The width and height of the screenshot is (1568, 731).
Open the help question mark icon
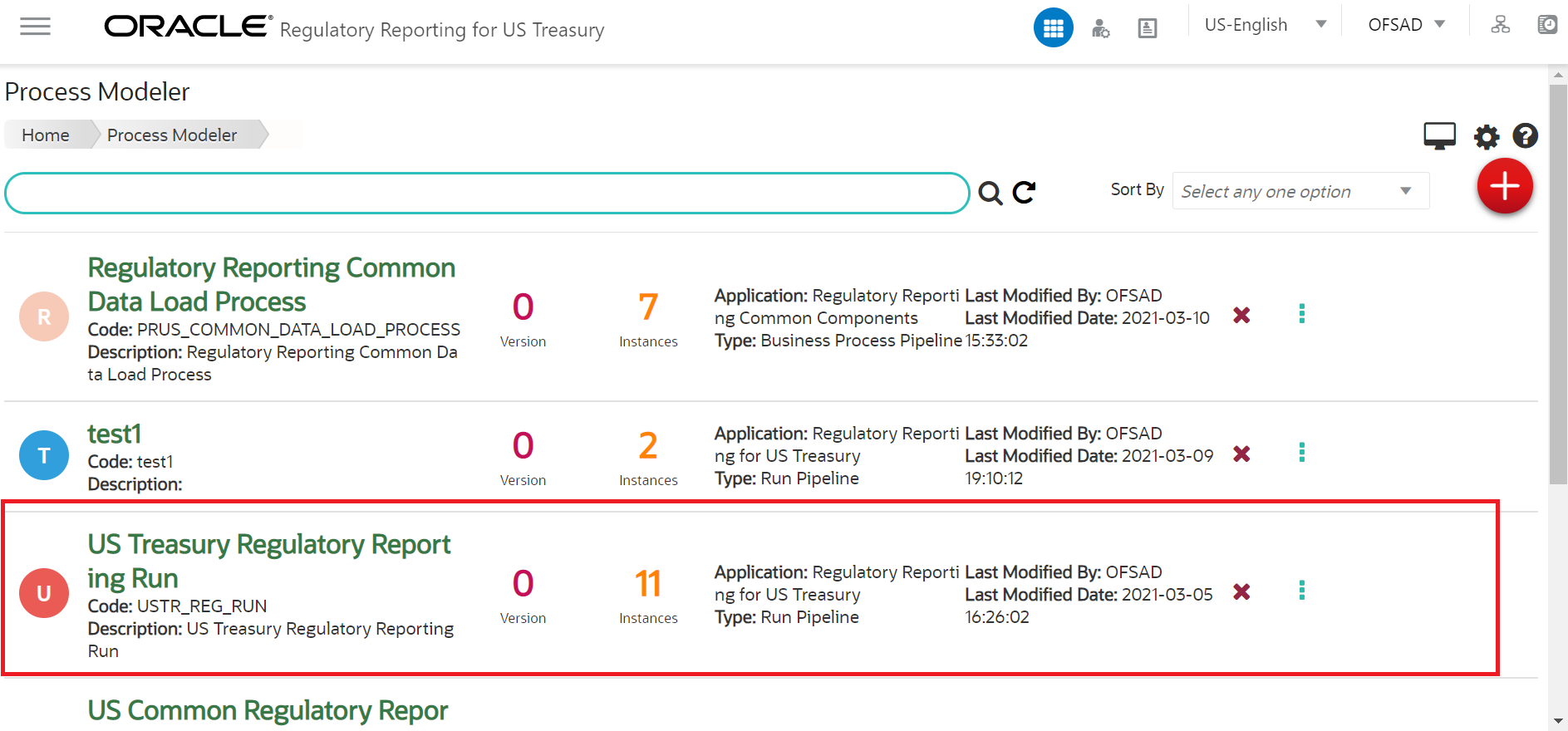tap(1525, 135)
